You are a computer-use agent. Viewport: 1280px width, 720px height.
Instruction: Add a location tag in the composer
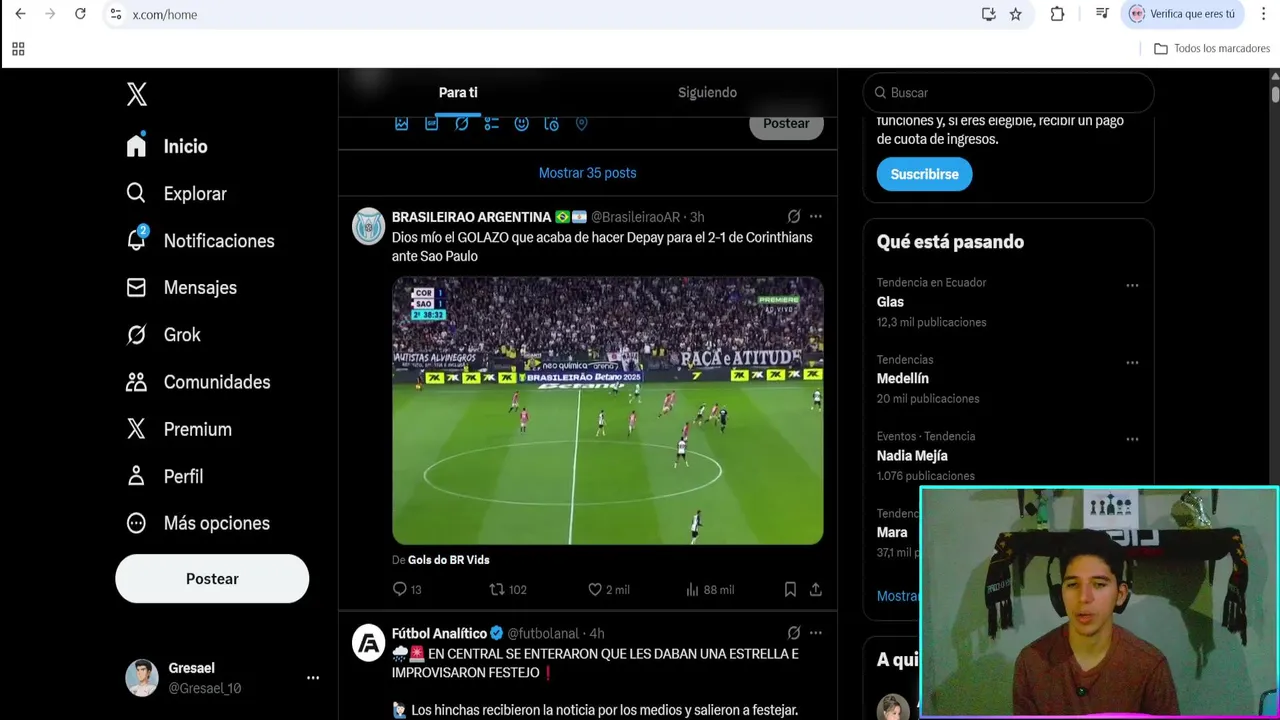point(581,123)
